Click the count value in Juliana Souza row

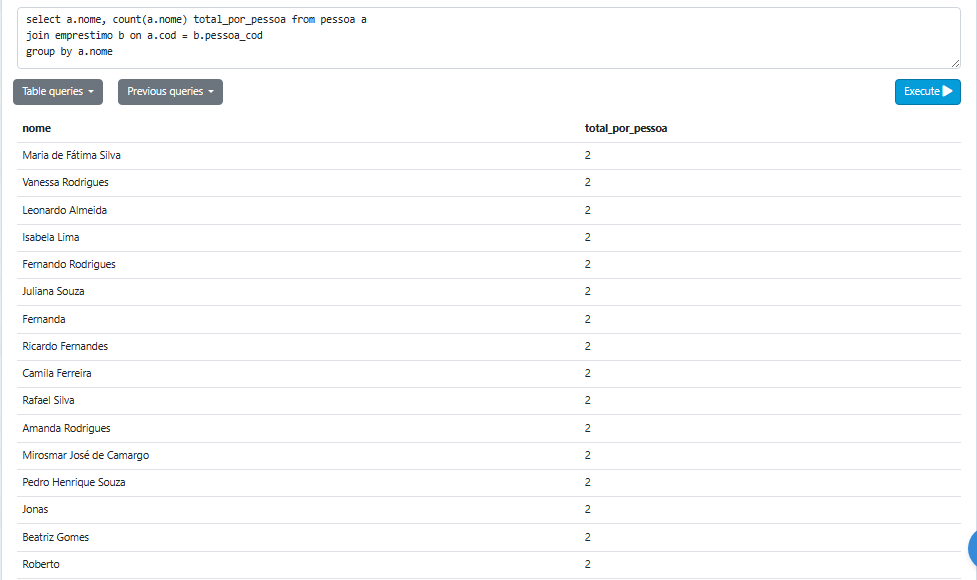coord(588,292)
